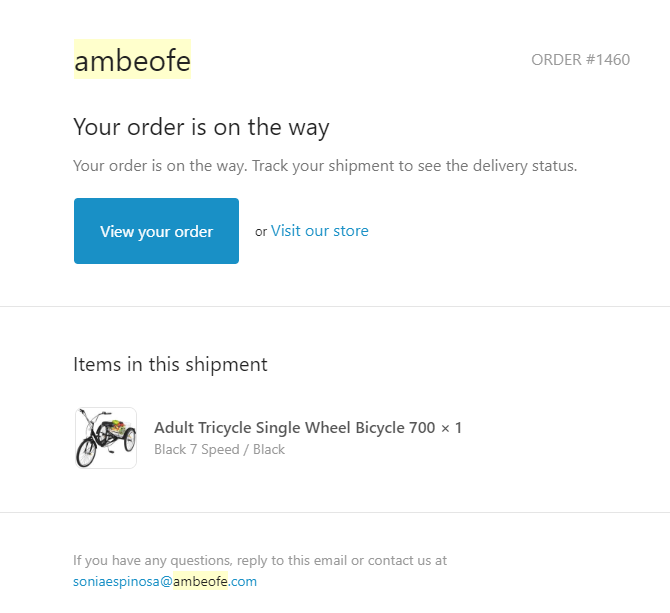The image size is (670, 613).
Task: Click the word or before Visit our store
Action: click(261, 232)
